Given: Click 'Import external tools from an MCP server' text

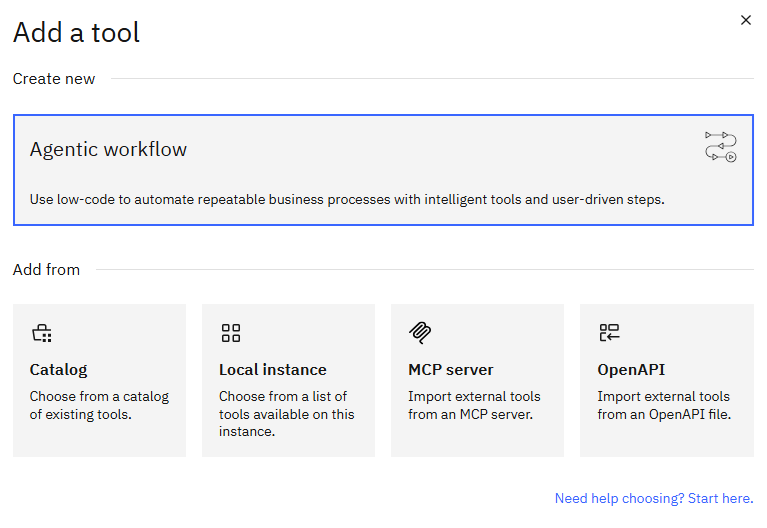Looking at the screenshot, I should point(474,405).
